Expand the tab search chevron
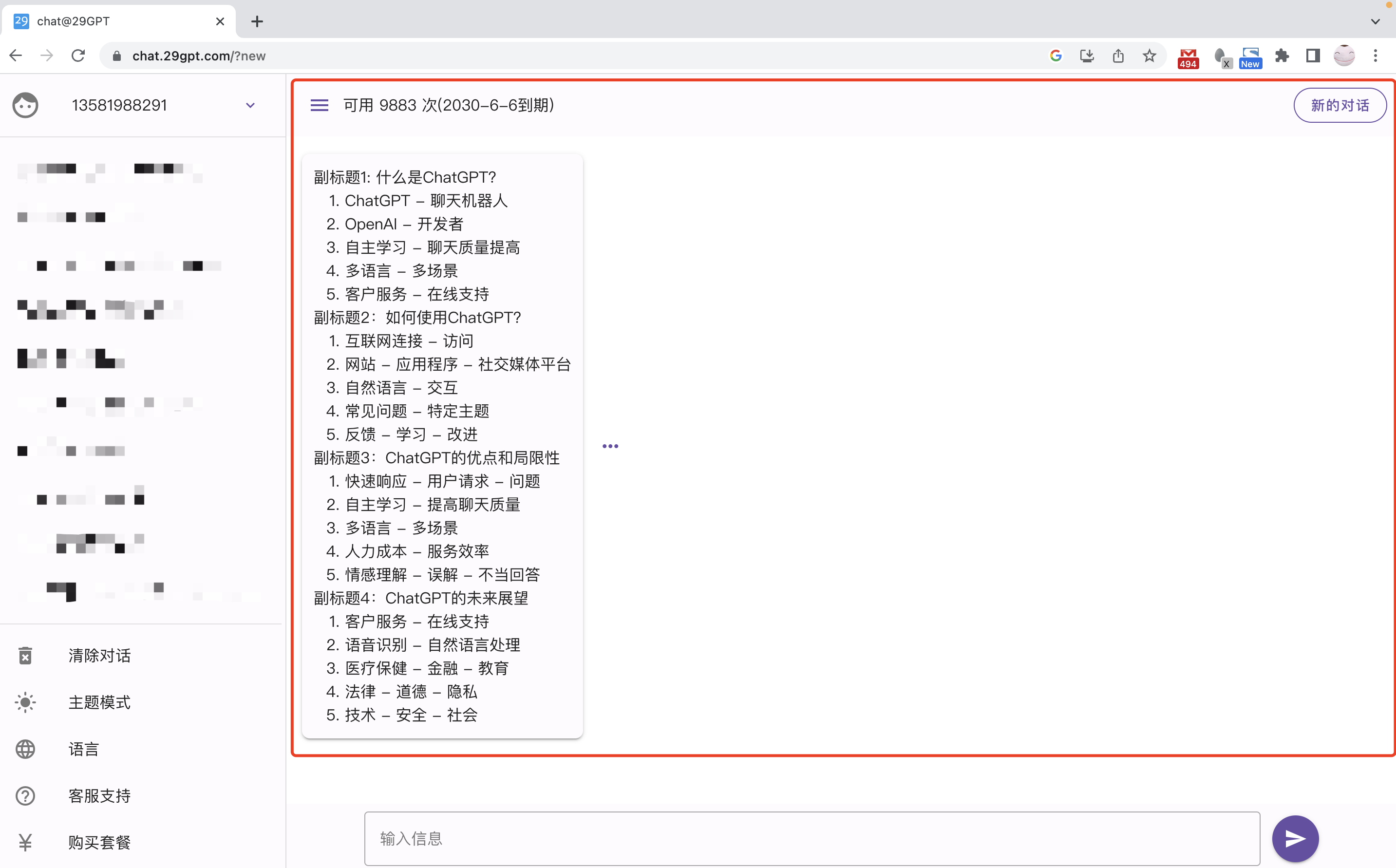This screenshot has width=1396, height=868. tap(1375, 22)
